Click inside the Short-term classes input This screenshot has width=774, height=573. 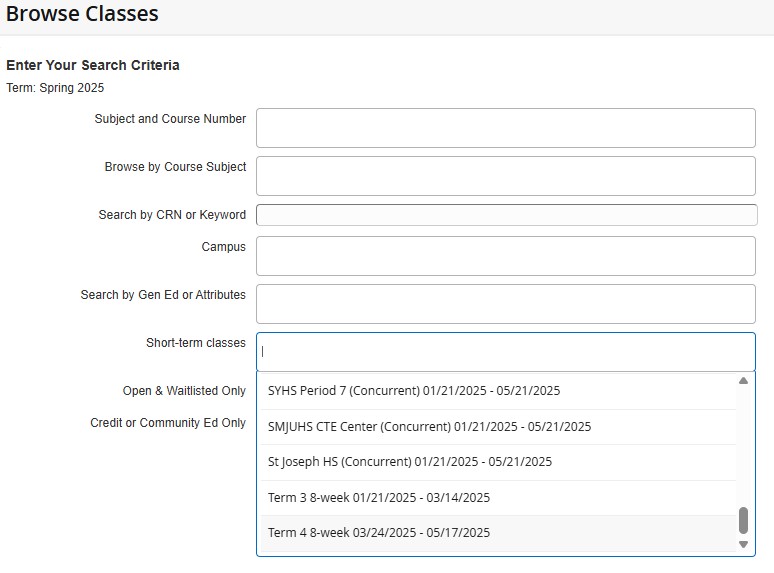505,352
